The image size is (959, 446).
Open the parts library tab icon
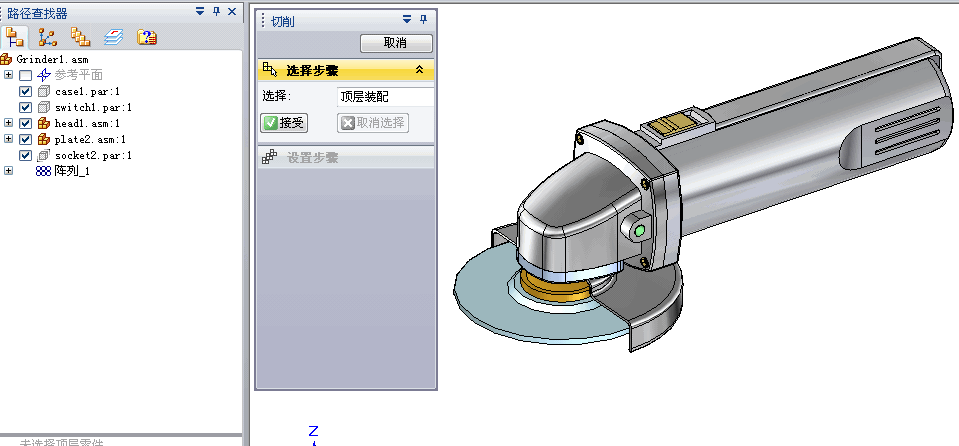(x=80, y=37)
